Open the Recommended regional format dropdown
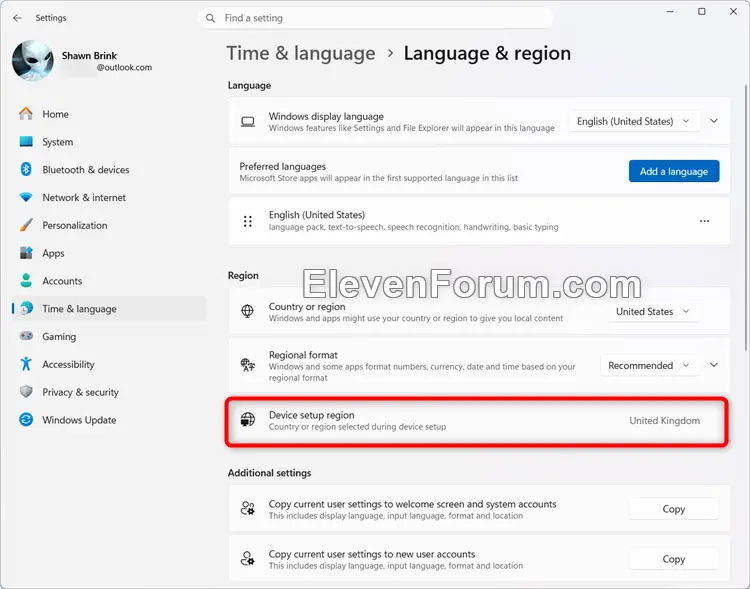750x589 pixels. (650, 366)
